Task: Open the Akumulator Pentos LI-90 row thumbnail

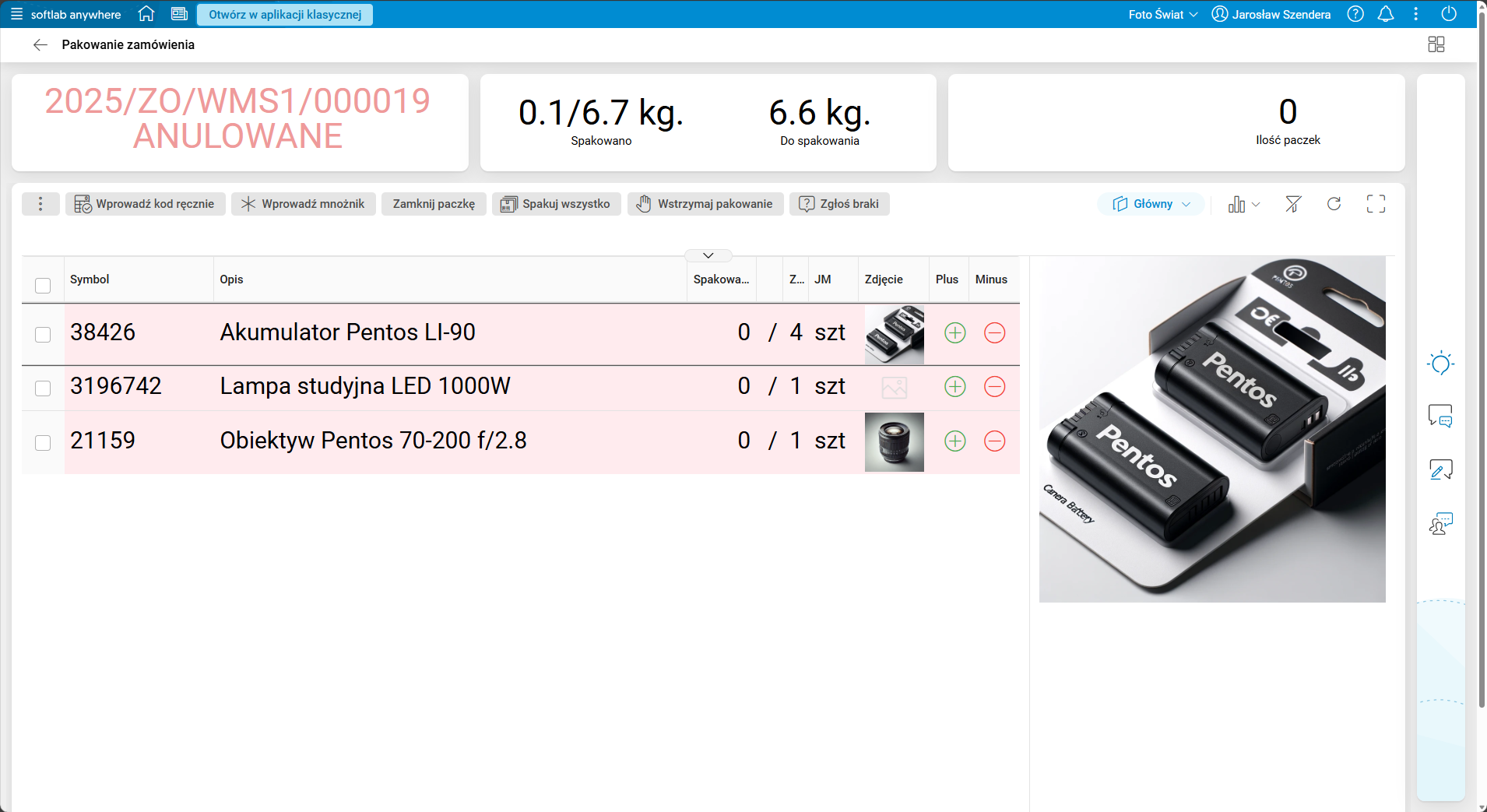Action: coord(895,334)
